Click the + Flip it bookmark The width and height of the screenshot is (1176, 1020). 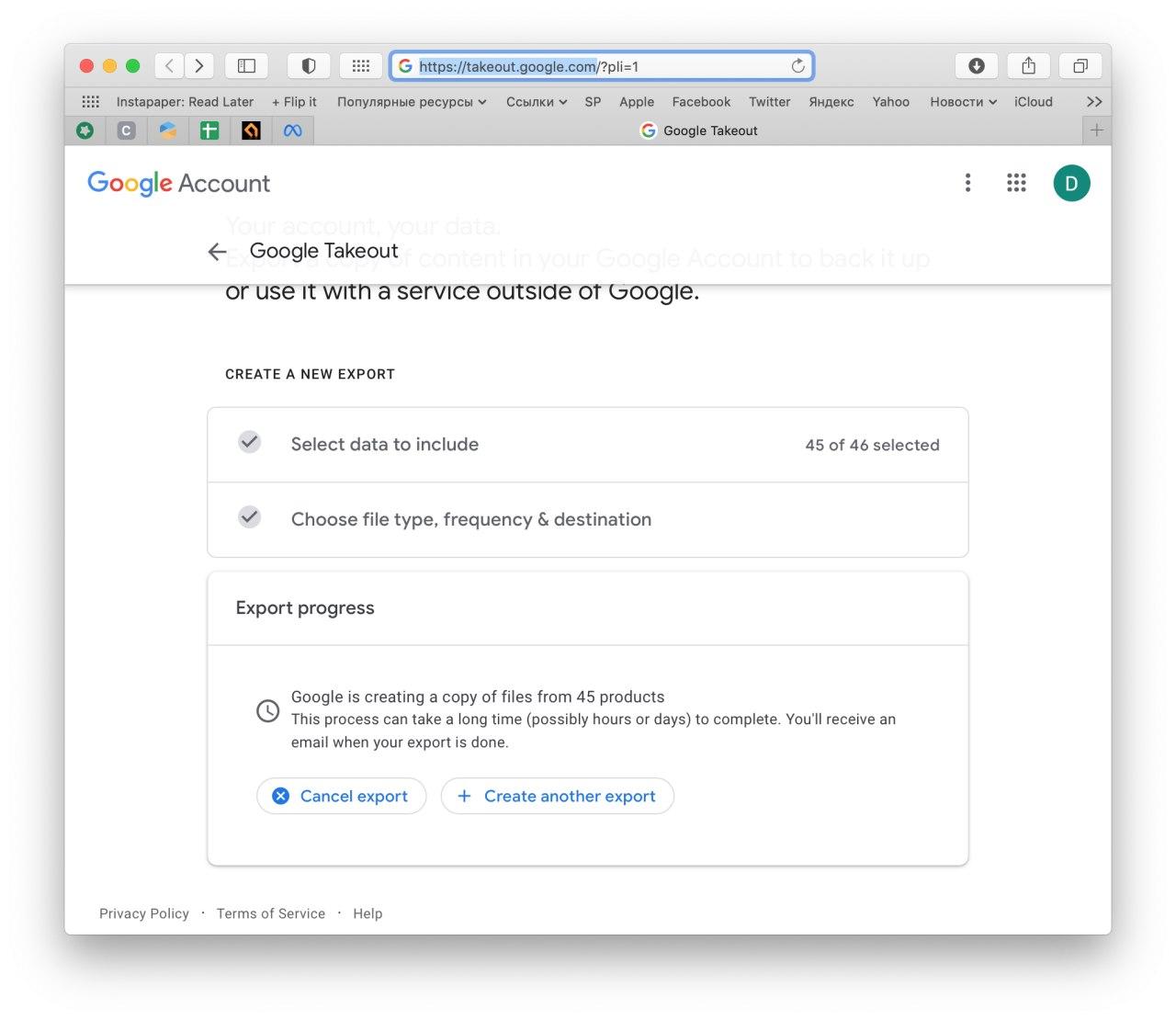click(x=294, y=102)
